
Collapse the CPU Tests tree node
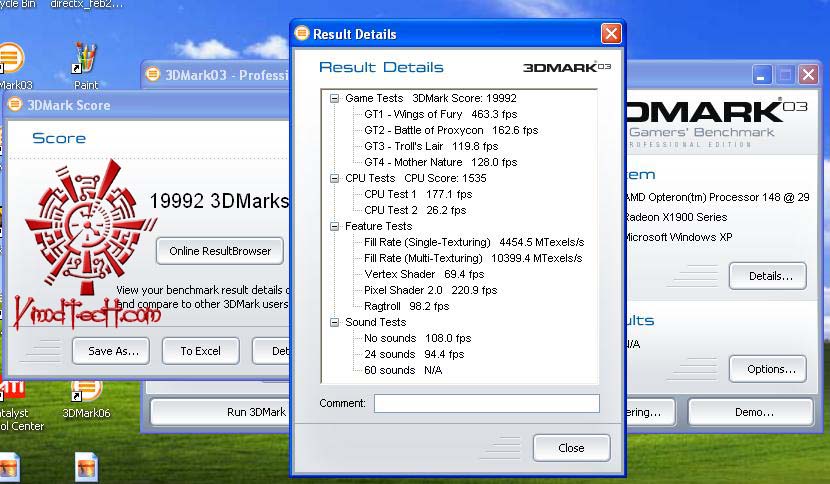point(335,178)
